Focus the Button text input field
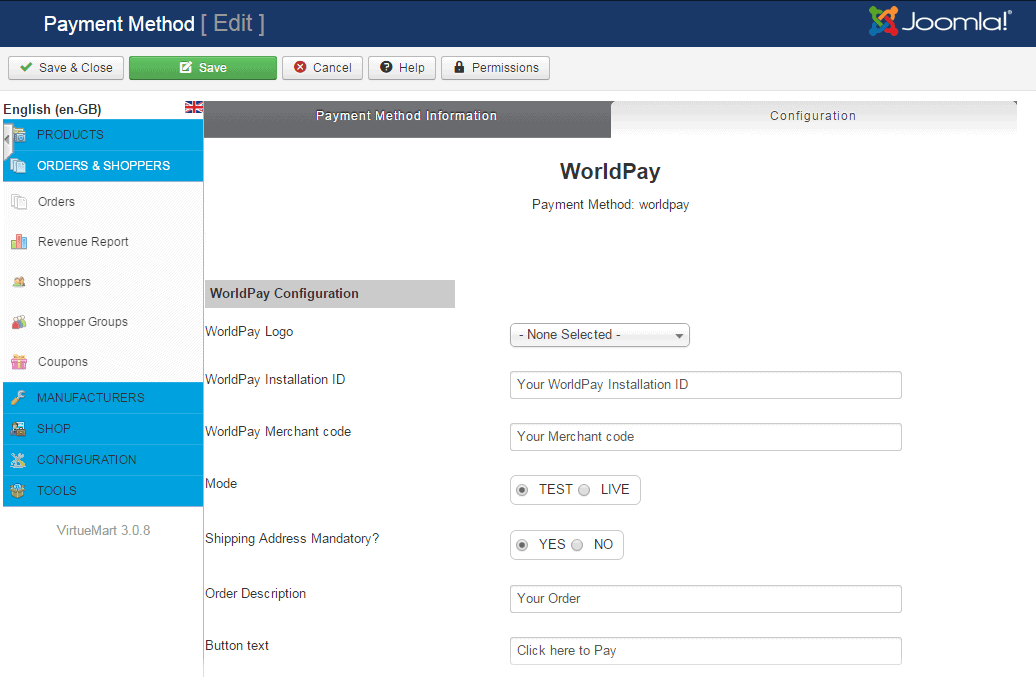Image resolution: width=1036 pixels, height=677 pixels. [706, 651]
